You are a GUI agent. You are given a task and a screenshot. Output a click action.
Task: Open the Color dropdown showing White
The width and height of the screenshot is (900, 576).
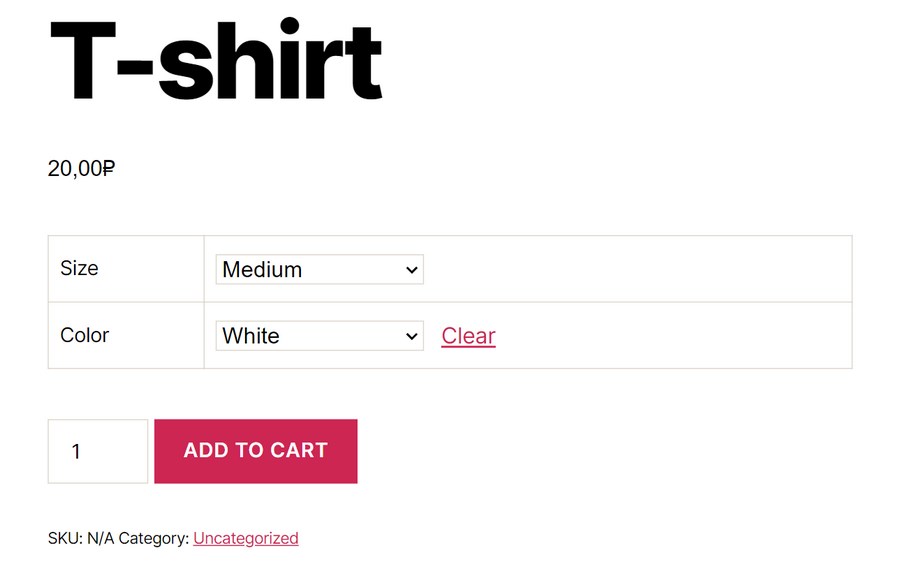pos(319,336)
